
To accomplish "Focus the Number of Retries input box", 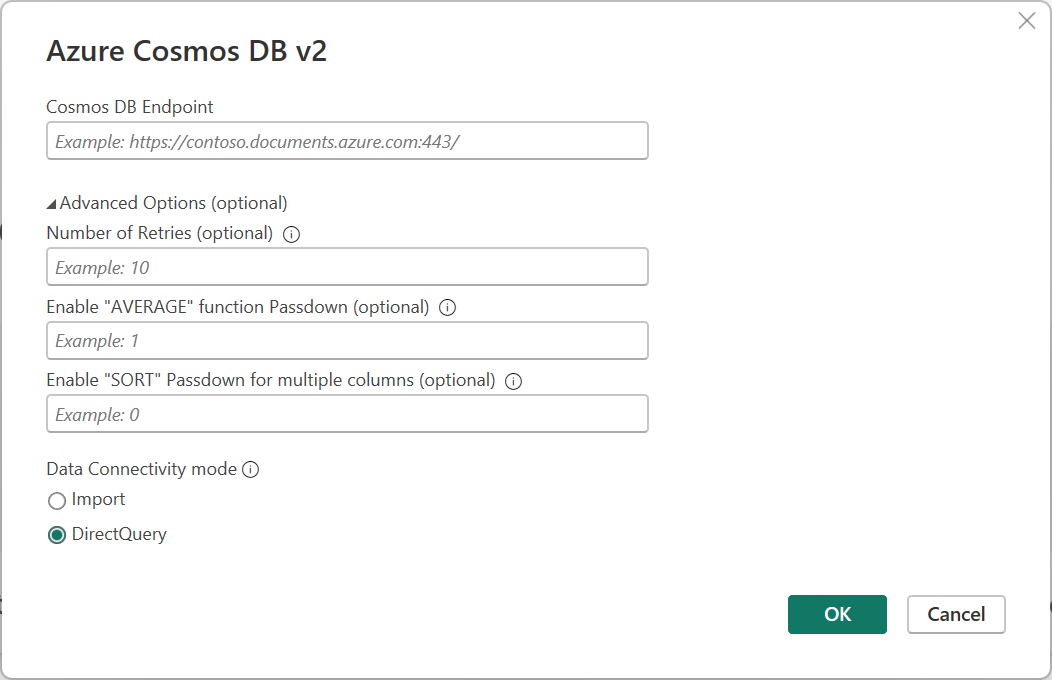I will pos(347,266).
